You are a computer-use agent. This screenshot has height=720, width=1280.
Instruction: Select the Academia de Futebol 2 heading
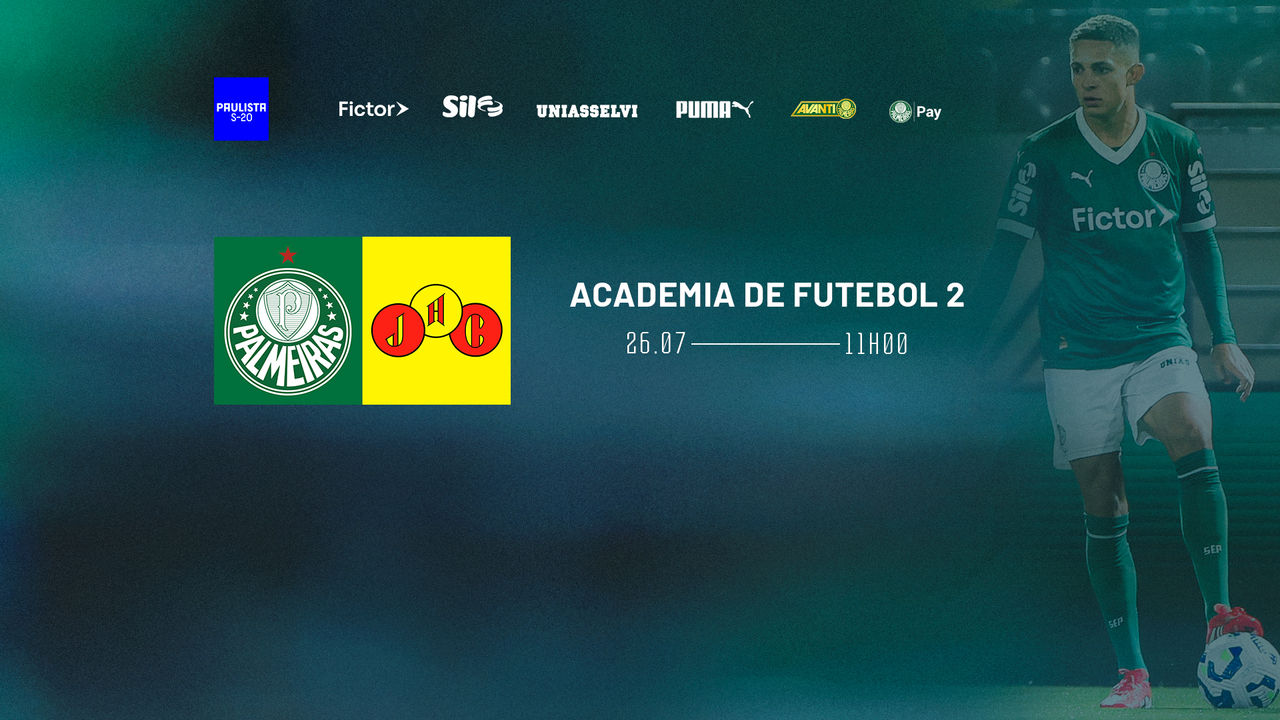pyautogui.click(x=767, y=295)
